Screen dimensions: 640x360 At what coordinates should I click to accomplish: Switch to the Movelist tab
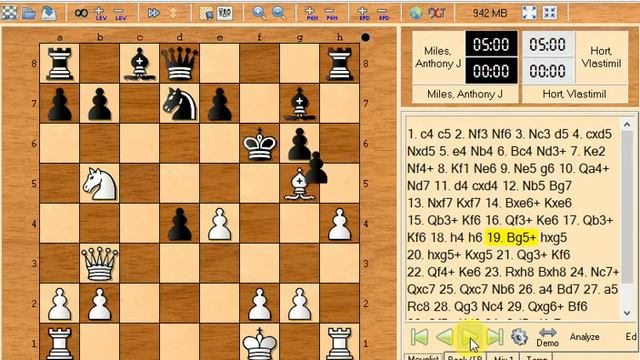422,357
